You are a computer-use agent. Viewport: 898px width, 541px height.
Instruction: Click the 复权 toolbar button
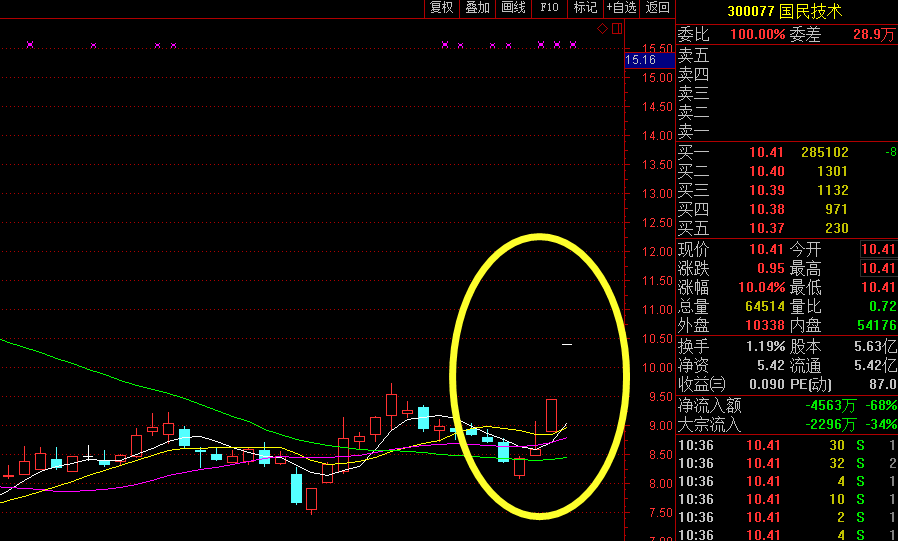tap(441, 8)
